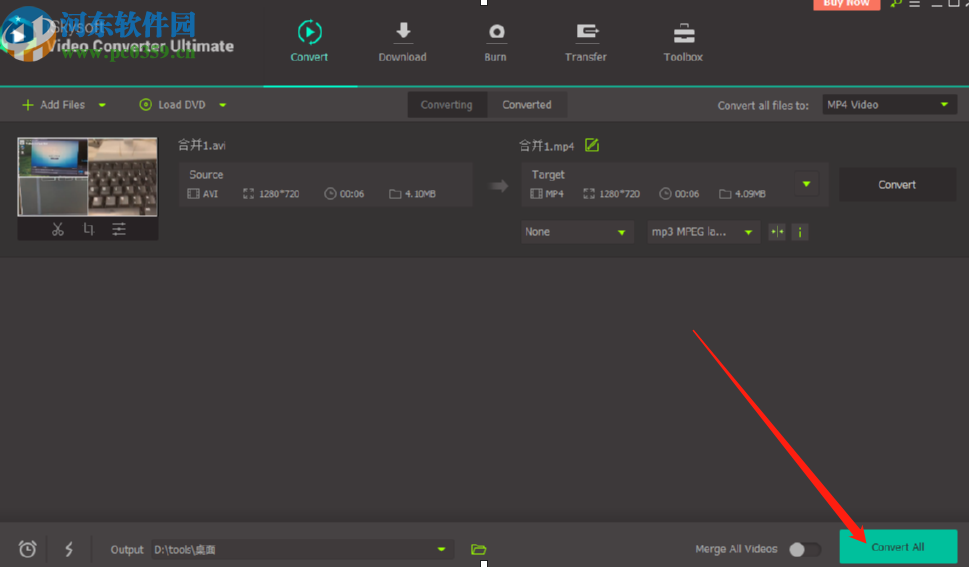Edit the target file name 合并1.mp4

[x=591, y=145]
